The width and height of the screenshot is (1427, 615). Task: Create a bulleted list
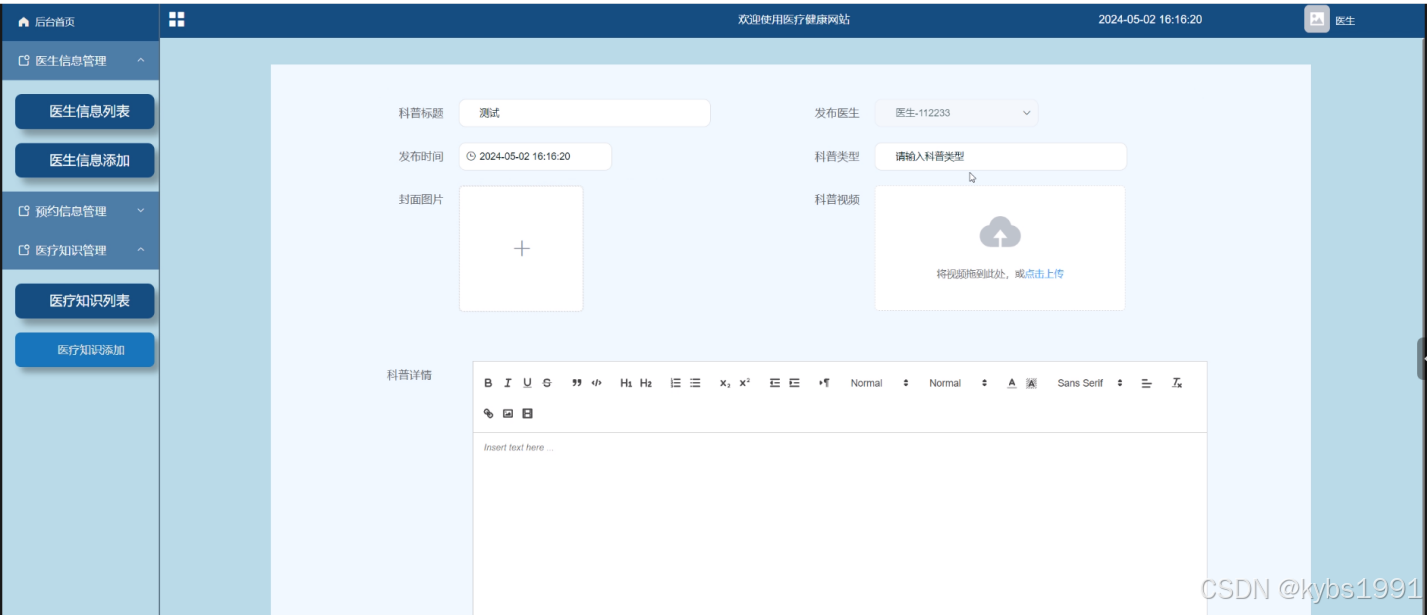(x=695, y=383)
